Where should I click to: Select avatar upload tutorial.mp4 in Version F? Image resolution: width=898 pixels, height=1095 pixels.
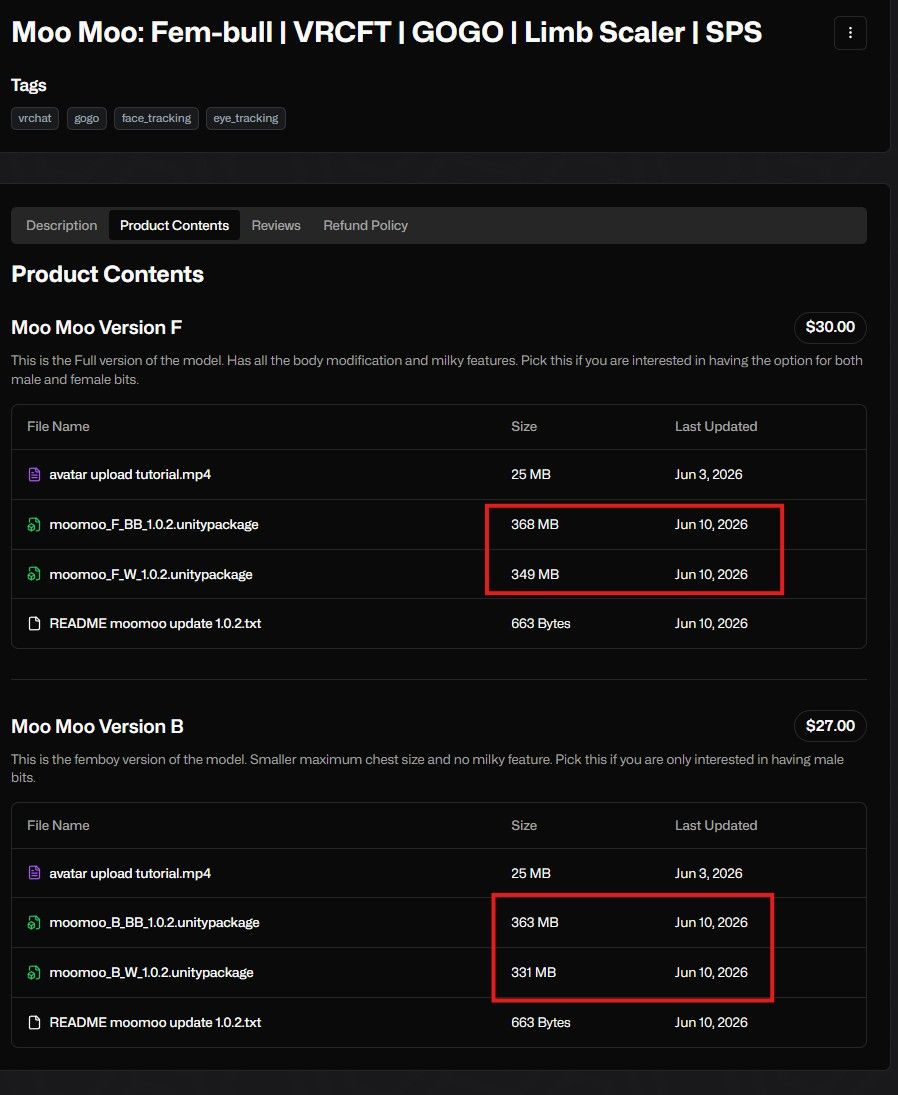(x=130, y=475)
